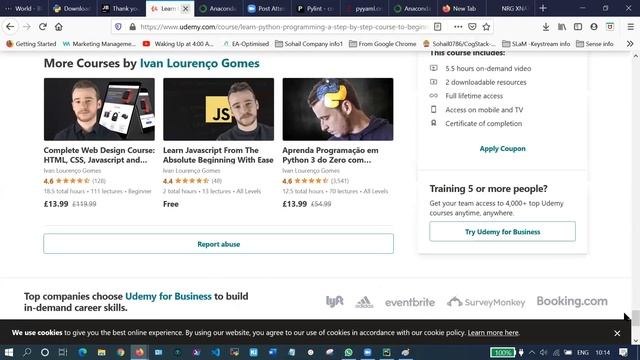Open the Windows Start menu

[8, 352]
